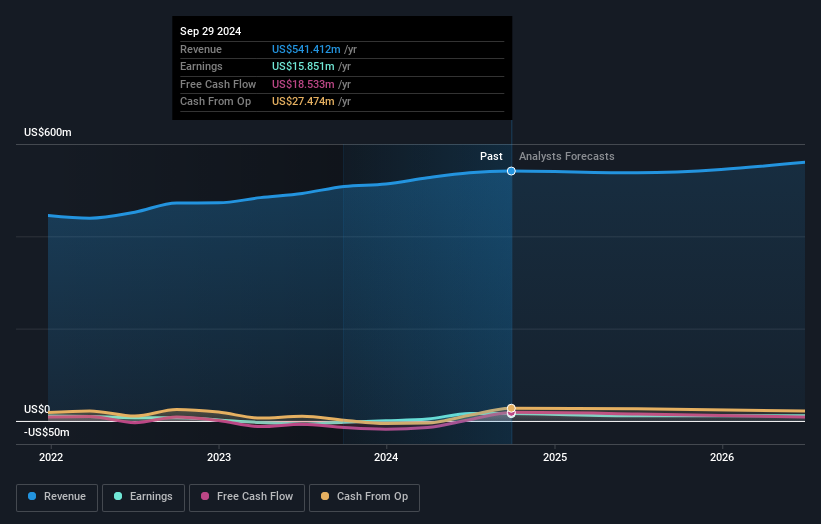The height and width of the screenshot is (524, 821).
Task: Click the Free Cash Flow row label in tooltip
Action: pos(218,84)
